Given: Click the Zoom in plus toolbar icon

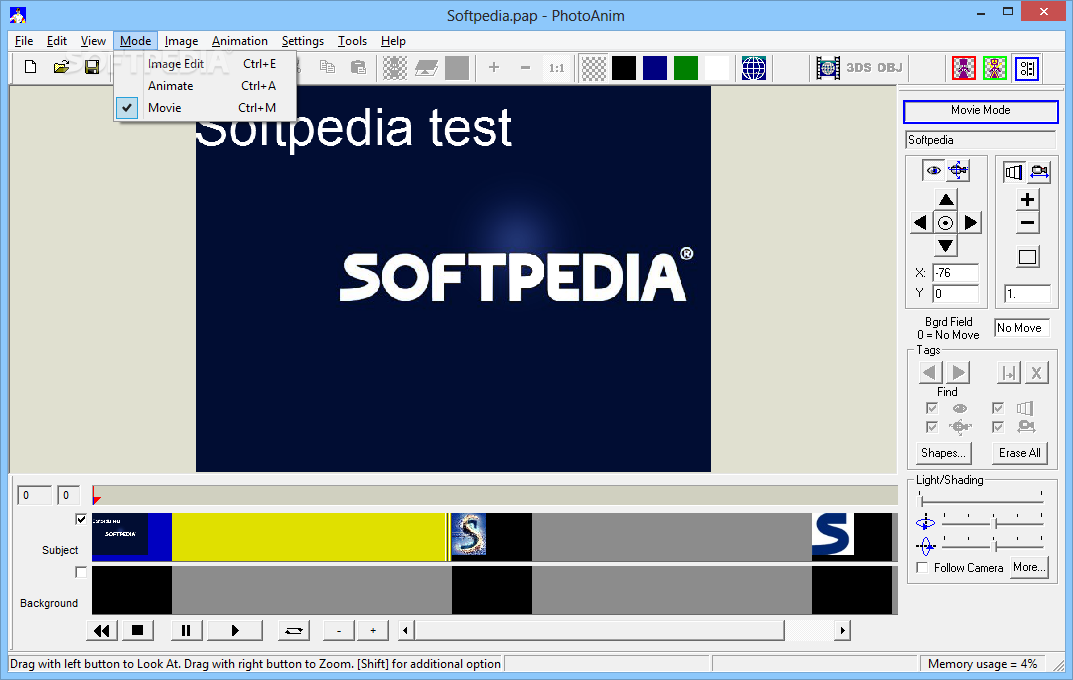Looking at the screenshot, I should (x=493, y=68).
